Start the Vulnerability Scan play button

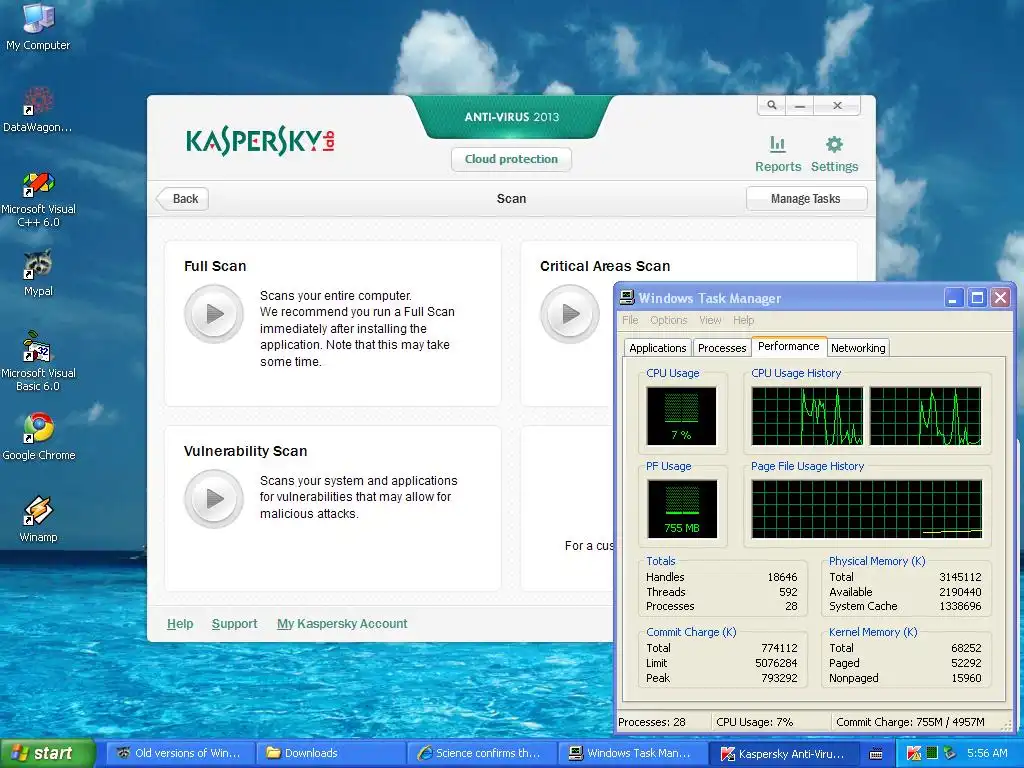214,499
